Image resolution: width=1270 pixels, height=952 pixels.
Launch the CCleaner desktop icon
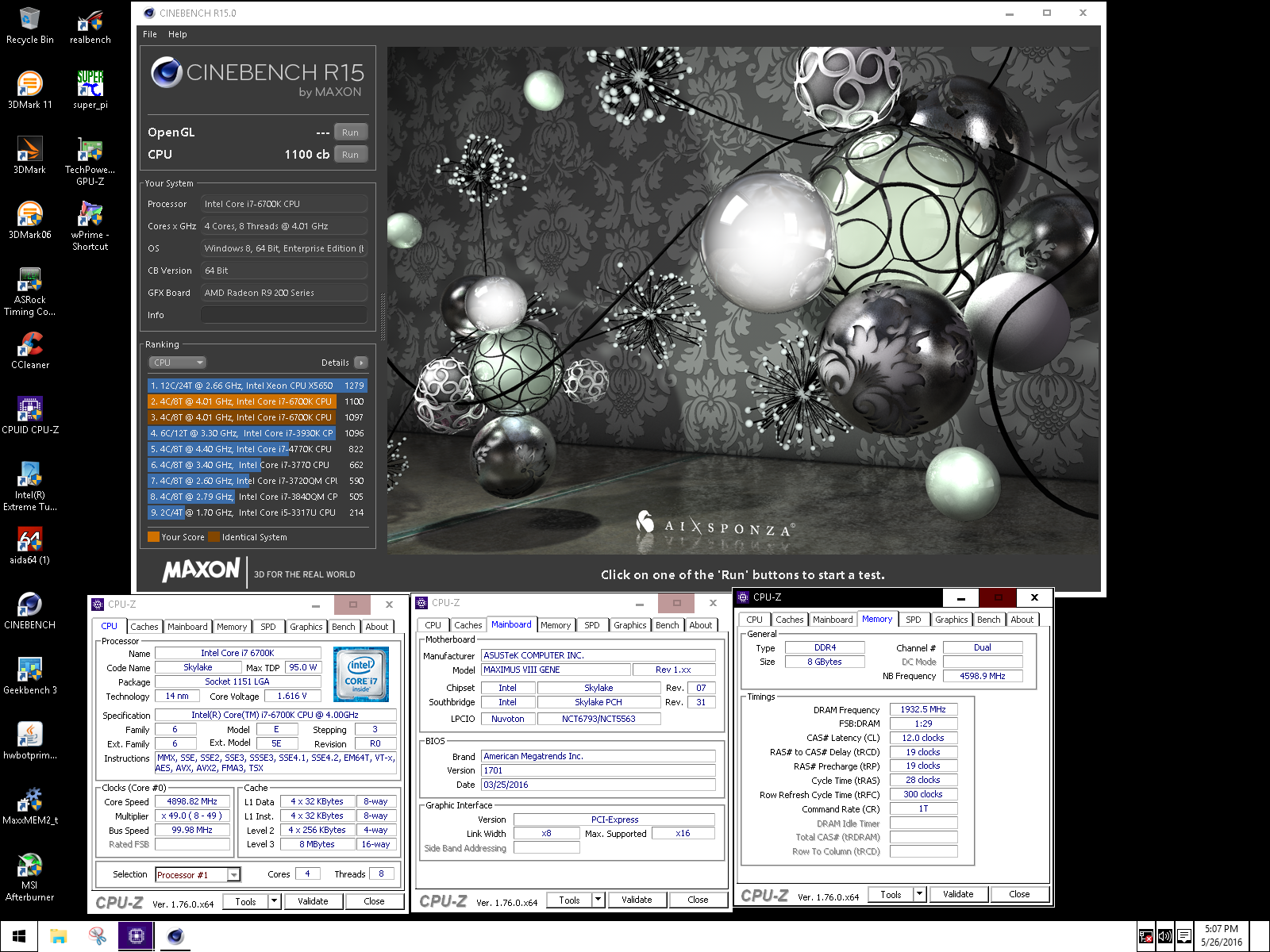tap(30, 351)
